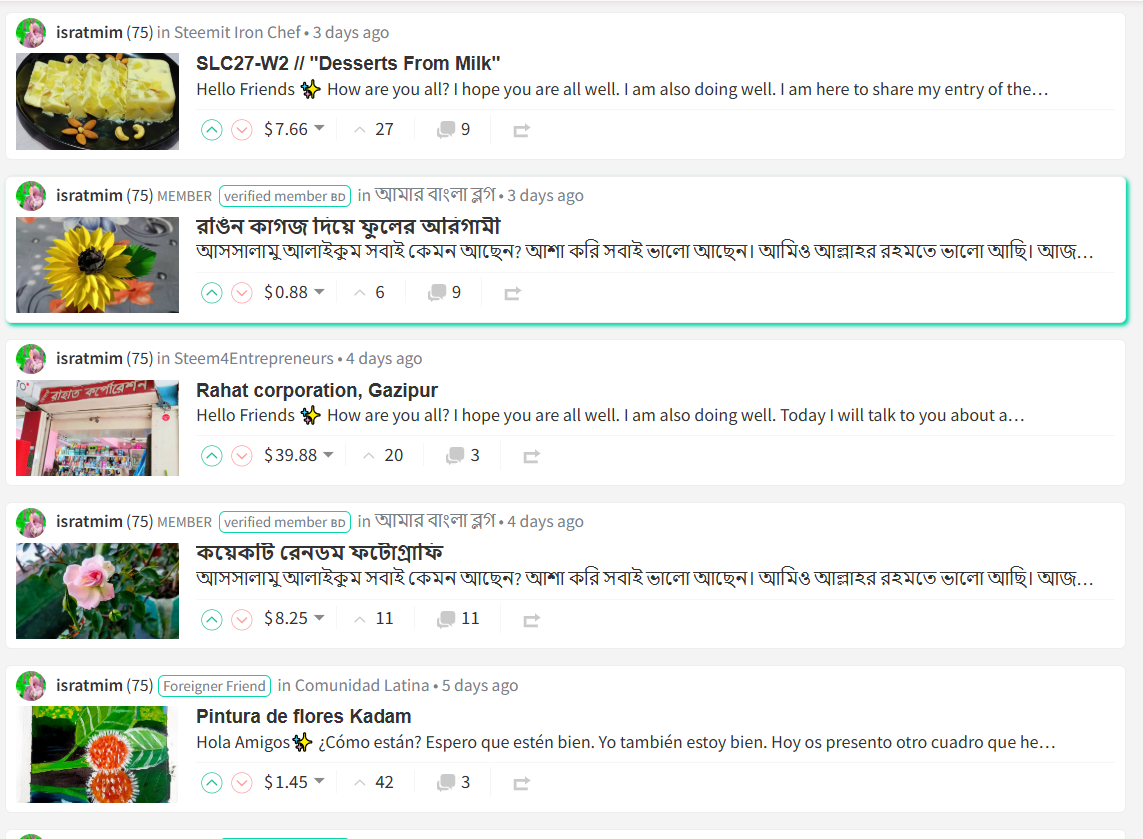Open the Rahat corporation, Gazipur post title
This screenshot has height=839, width=1143.
317,390
